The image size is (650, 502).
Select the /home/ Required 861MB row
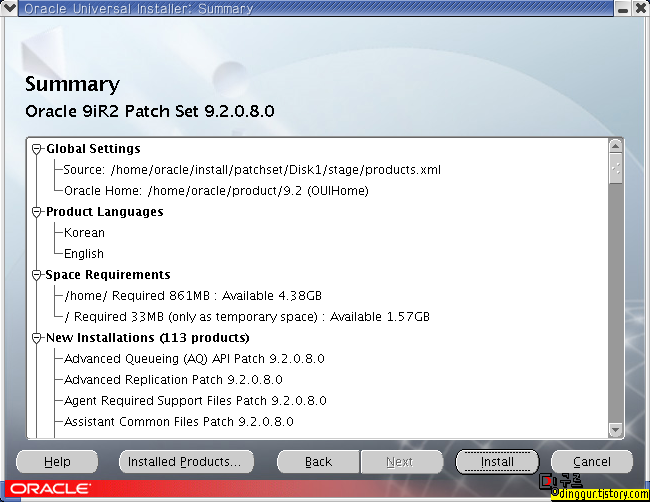pyautogui.click(x=193, y=296)
